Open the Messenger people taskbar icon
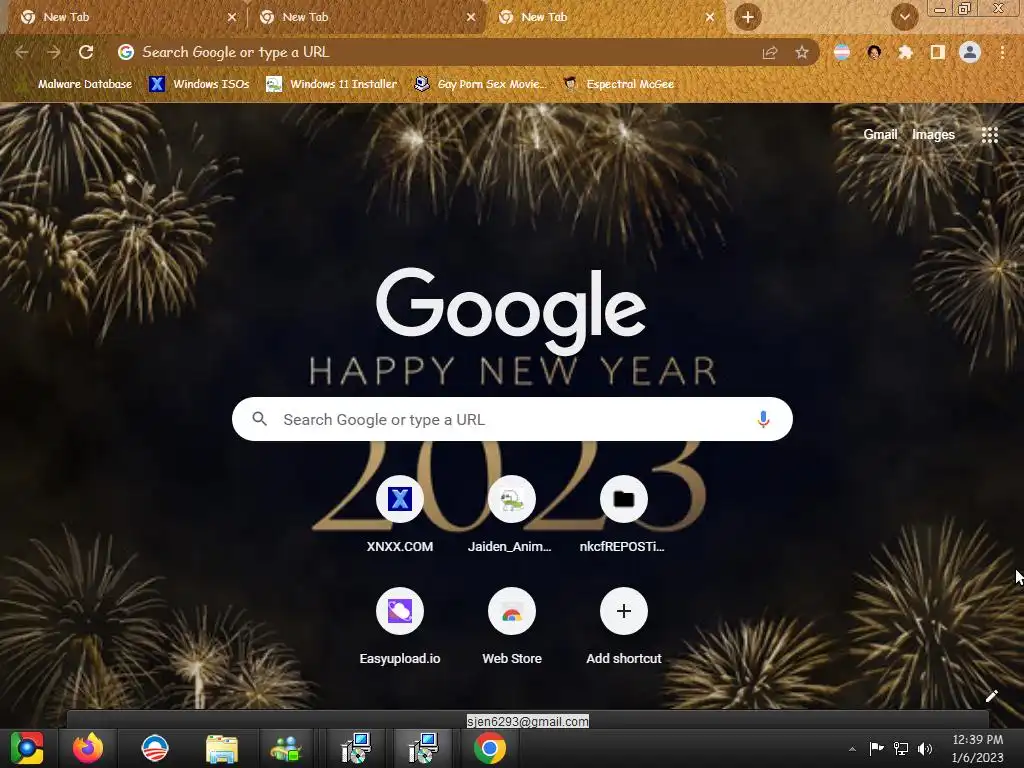The height and width of the screenshot is (768, 1024). click(x=287, y=748)
